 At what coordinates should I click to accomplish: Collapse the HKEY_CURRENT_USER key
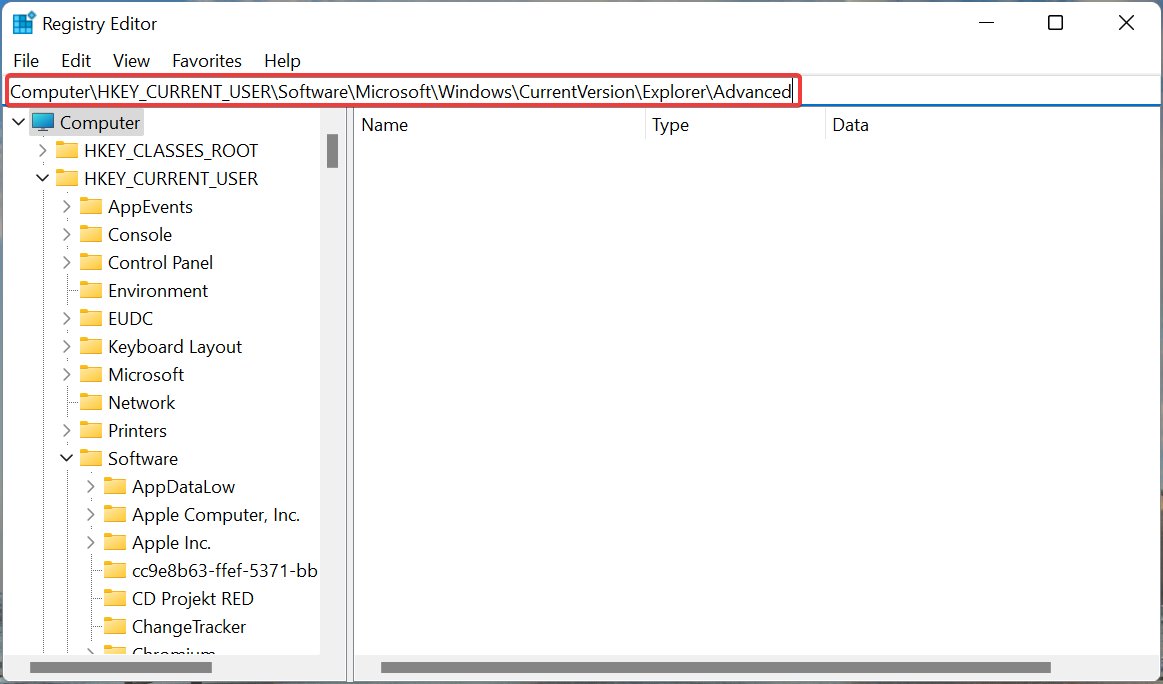point(42,179)
